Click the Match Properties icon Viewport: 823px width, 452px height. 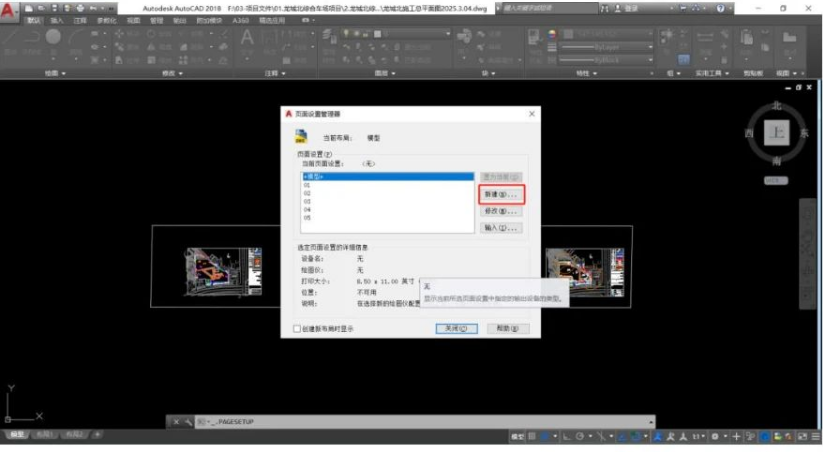point(534,37)
